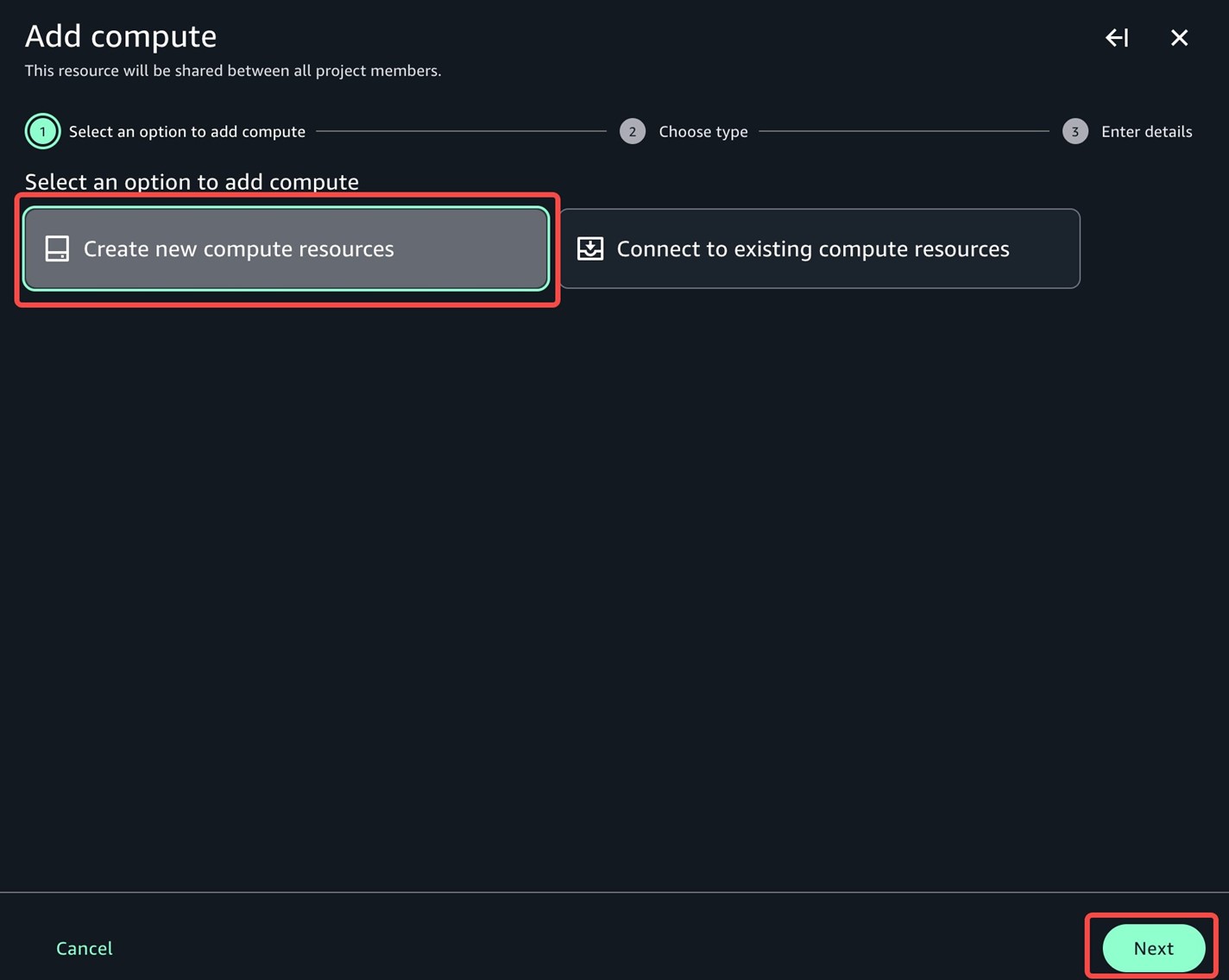The width and height of the screenshot is (1229, 980).
Task: Click the Create new compute resources icon
Action: point(57,248)
